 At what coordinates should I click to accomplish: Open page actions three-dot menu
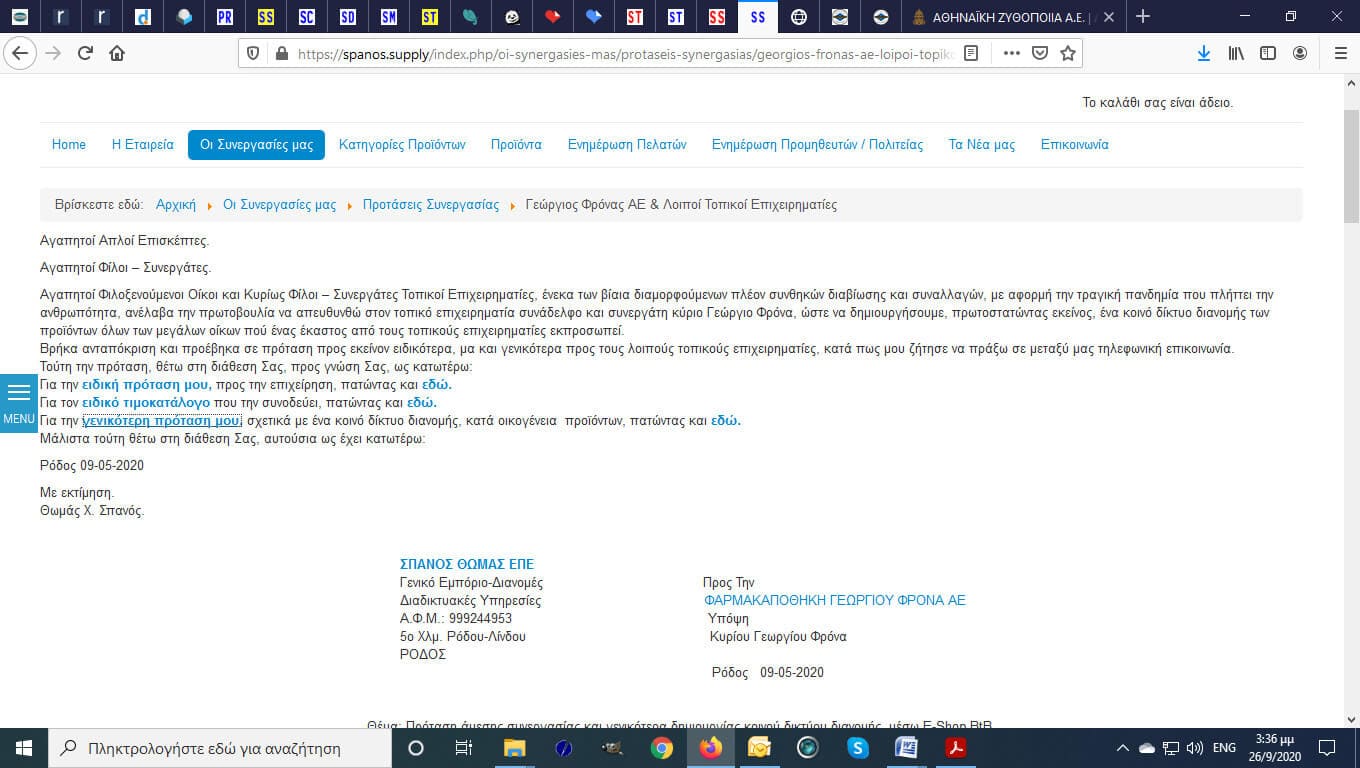(1012, 53)
